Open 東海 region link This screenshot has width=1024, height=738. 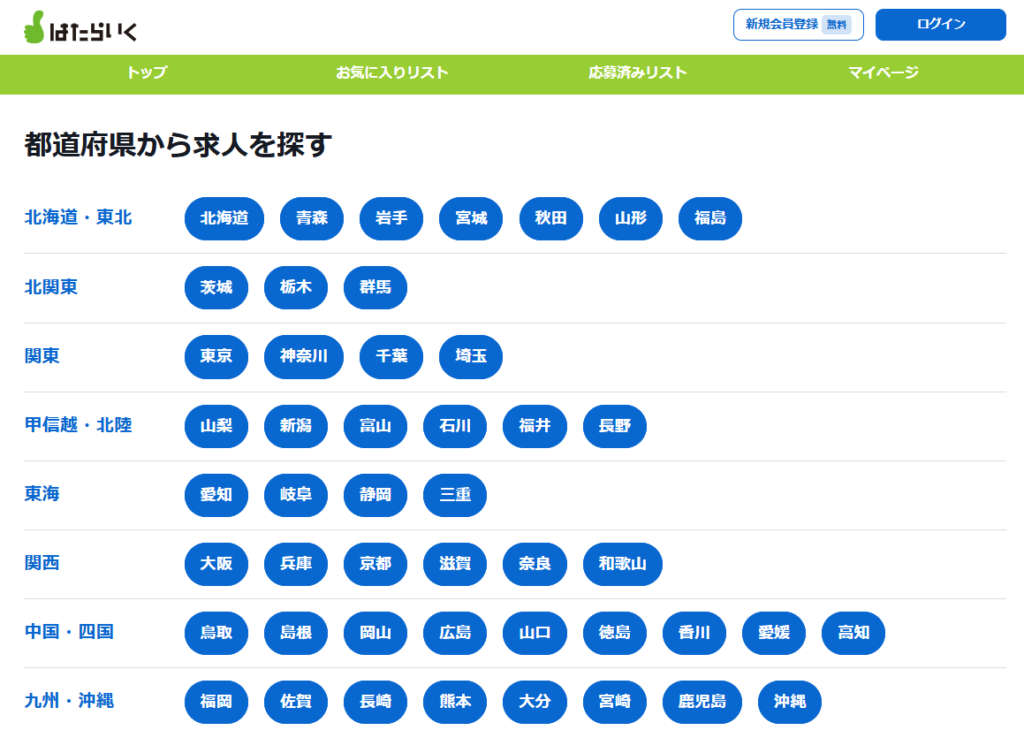click(42, 494)
